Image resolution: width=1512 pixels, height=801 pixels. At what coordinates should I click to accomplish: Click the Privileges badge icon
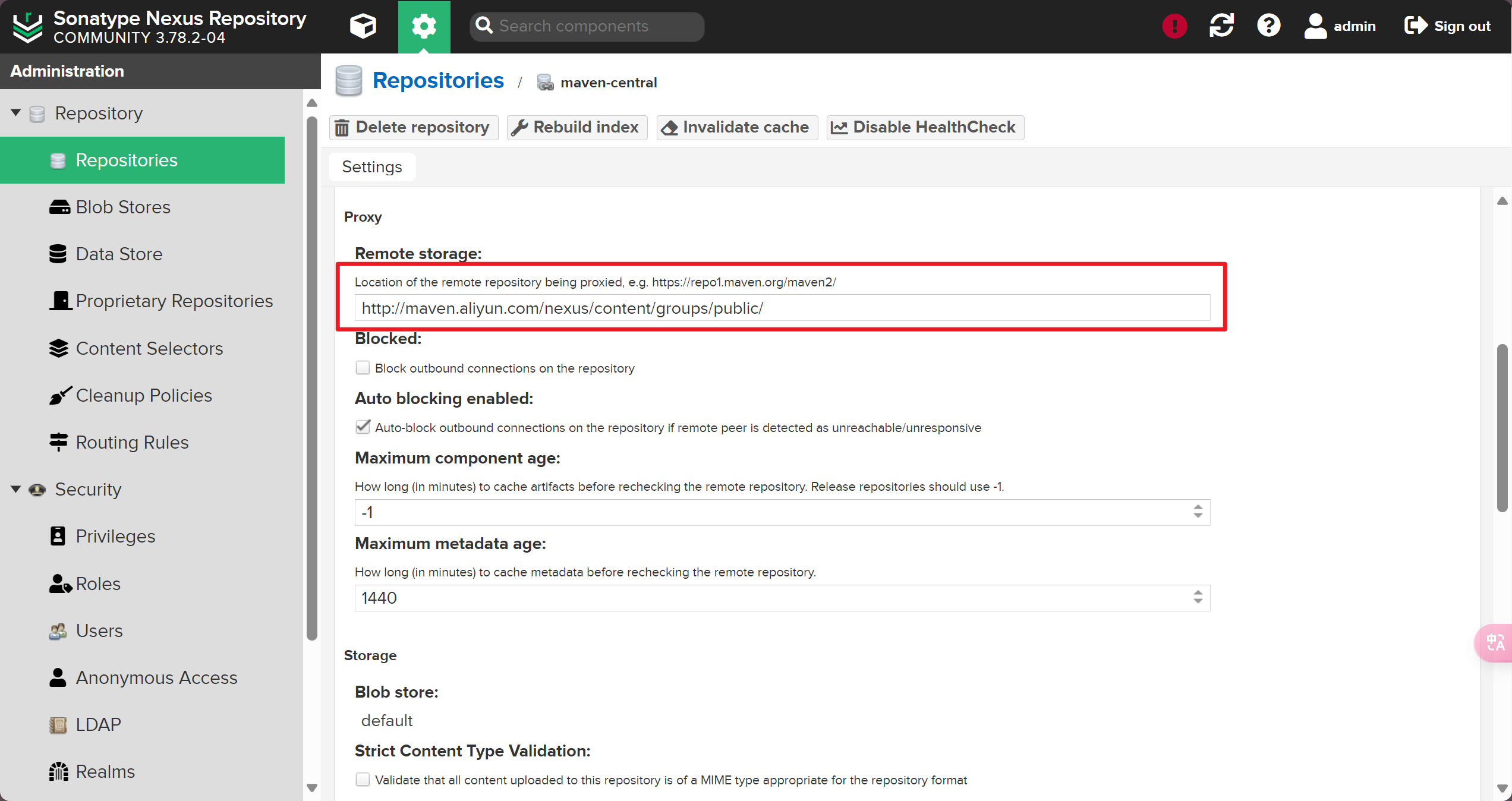click(x=58, y=537)
